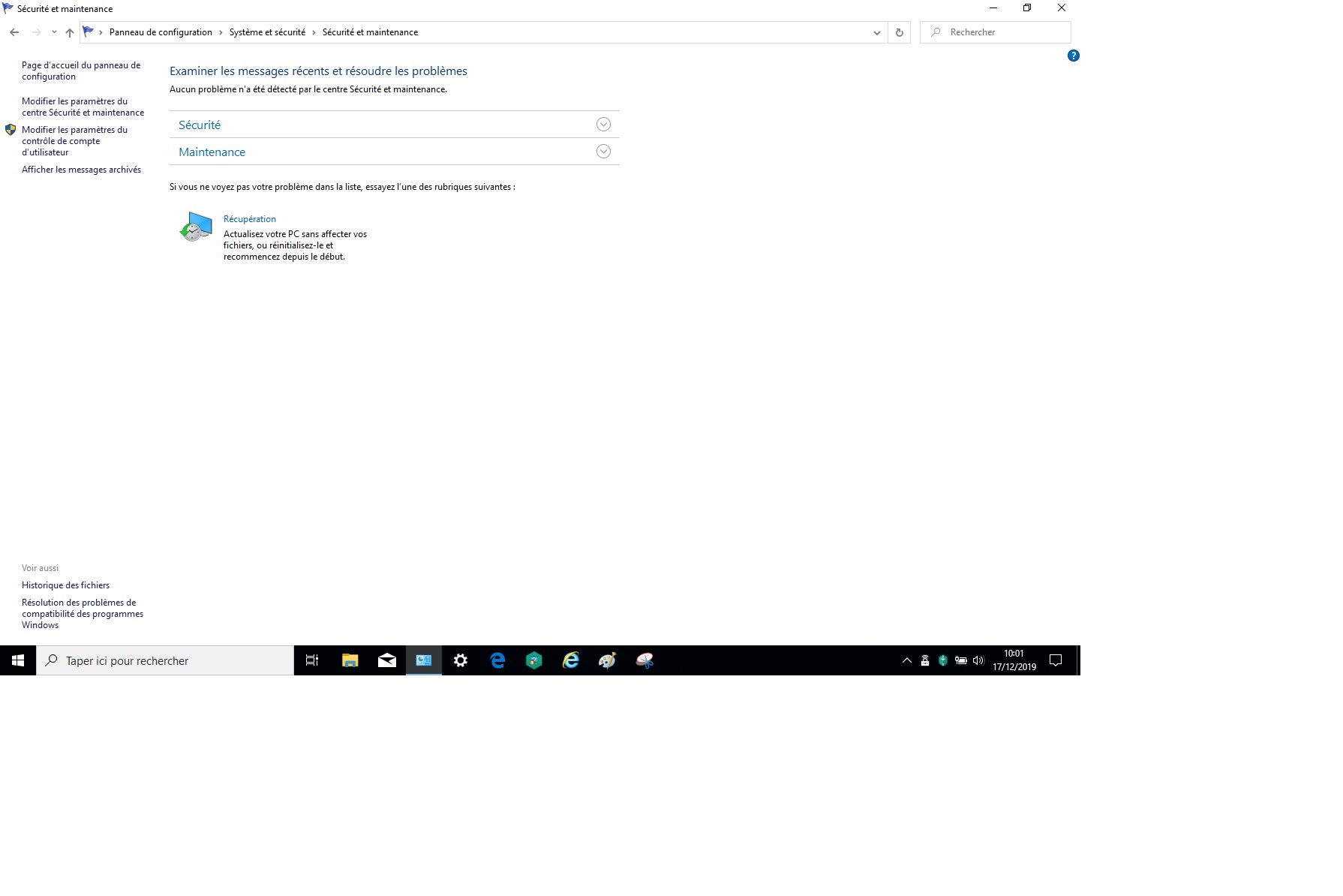Screen dimensions: 1343x896
Task: Click the network tray icon
Action: pyautogui.click(x=925, y=660)
